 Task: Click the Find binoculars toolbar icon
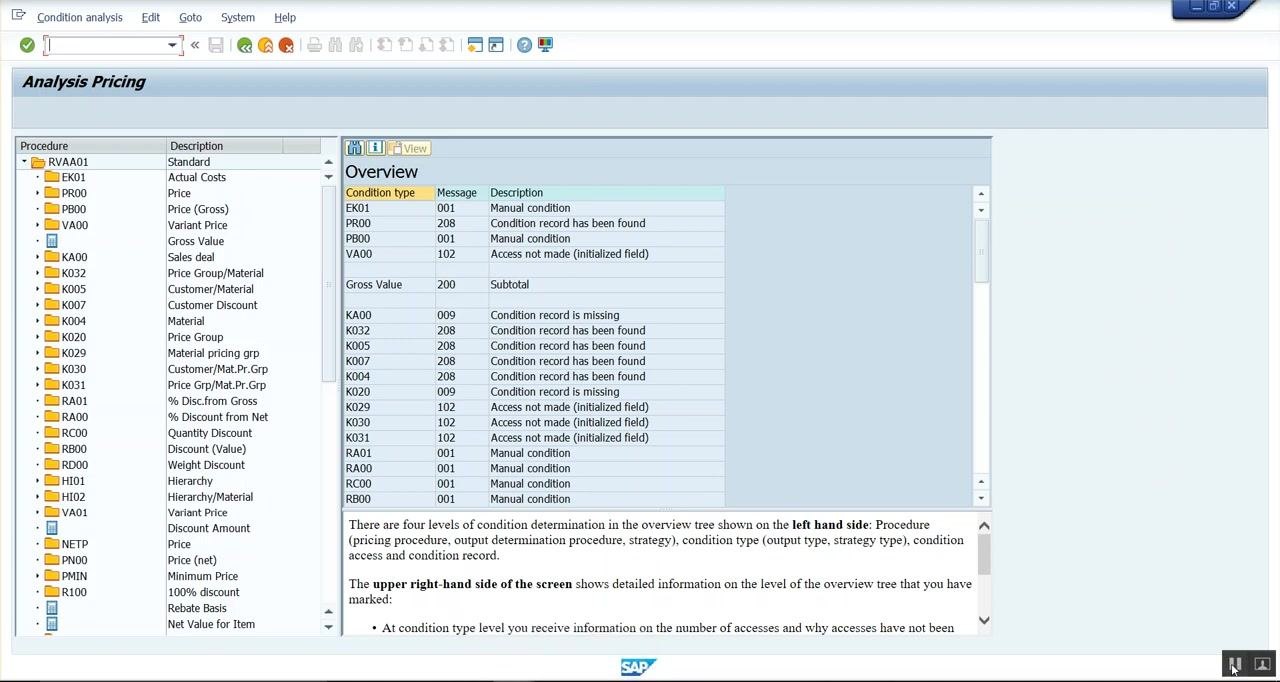(335, 45)
